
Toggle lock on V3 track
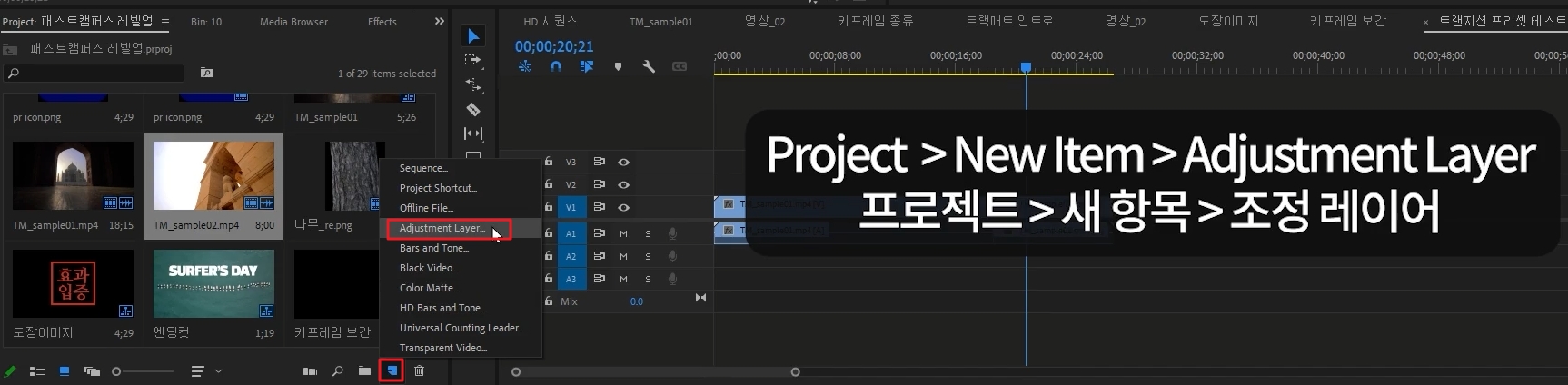(x=549, y=162)
